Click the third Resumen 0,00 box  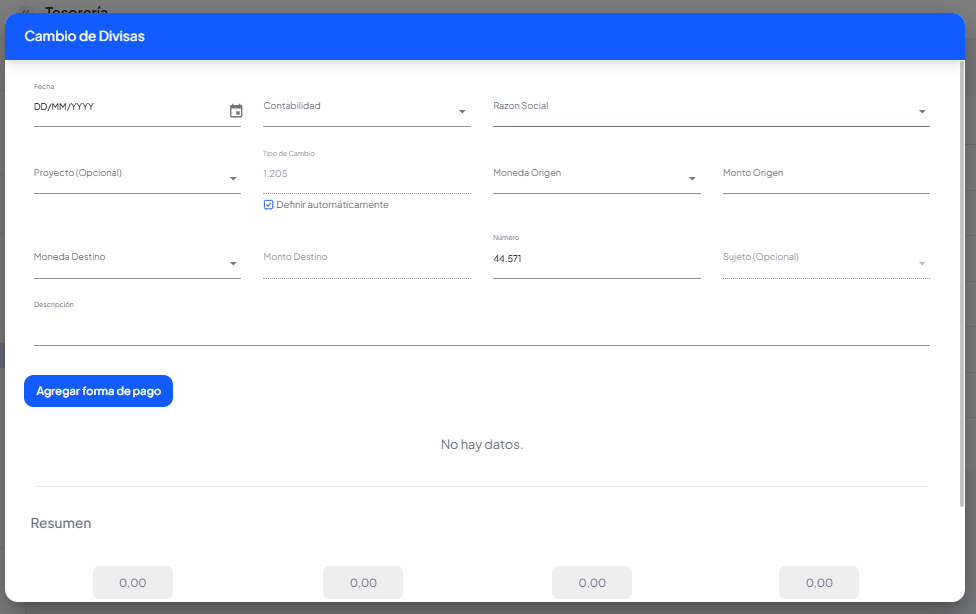click(592, 582)
